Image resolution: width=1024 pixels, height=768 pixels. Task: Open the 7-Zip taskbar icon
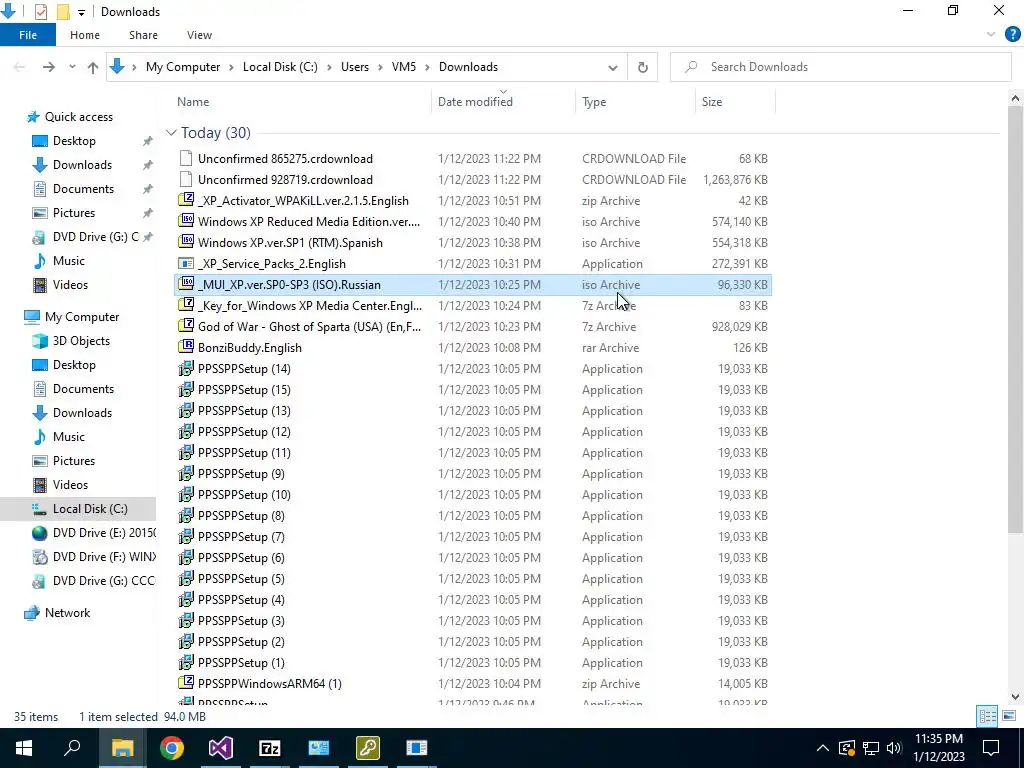(x=270, y=748)
